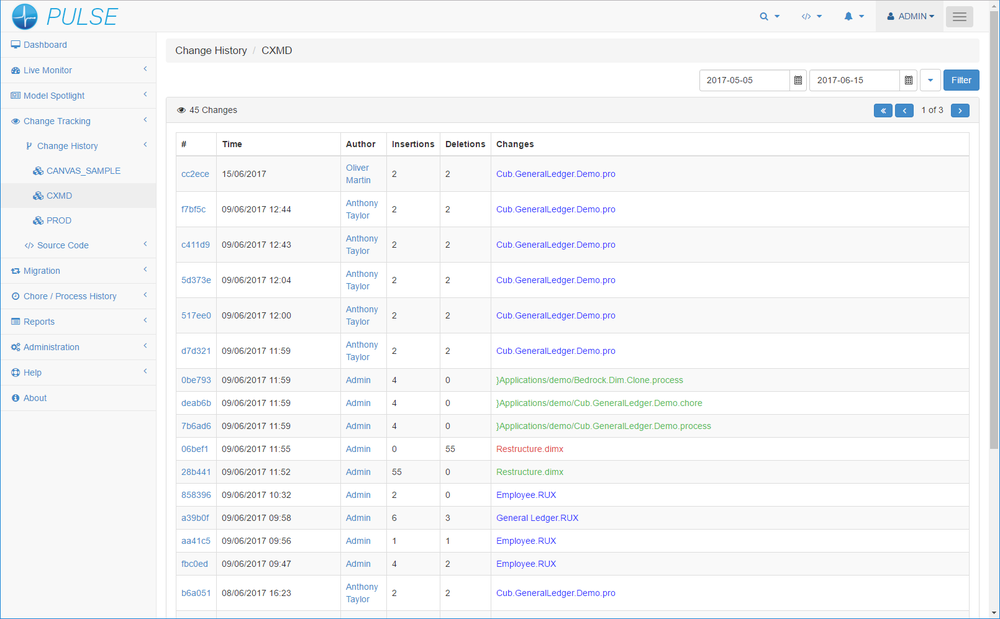Expand Chore / Process History menu
1000x619 pixels.
(70, 296)
